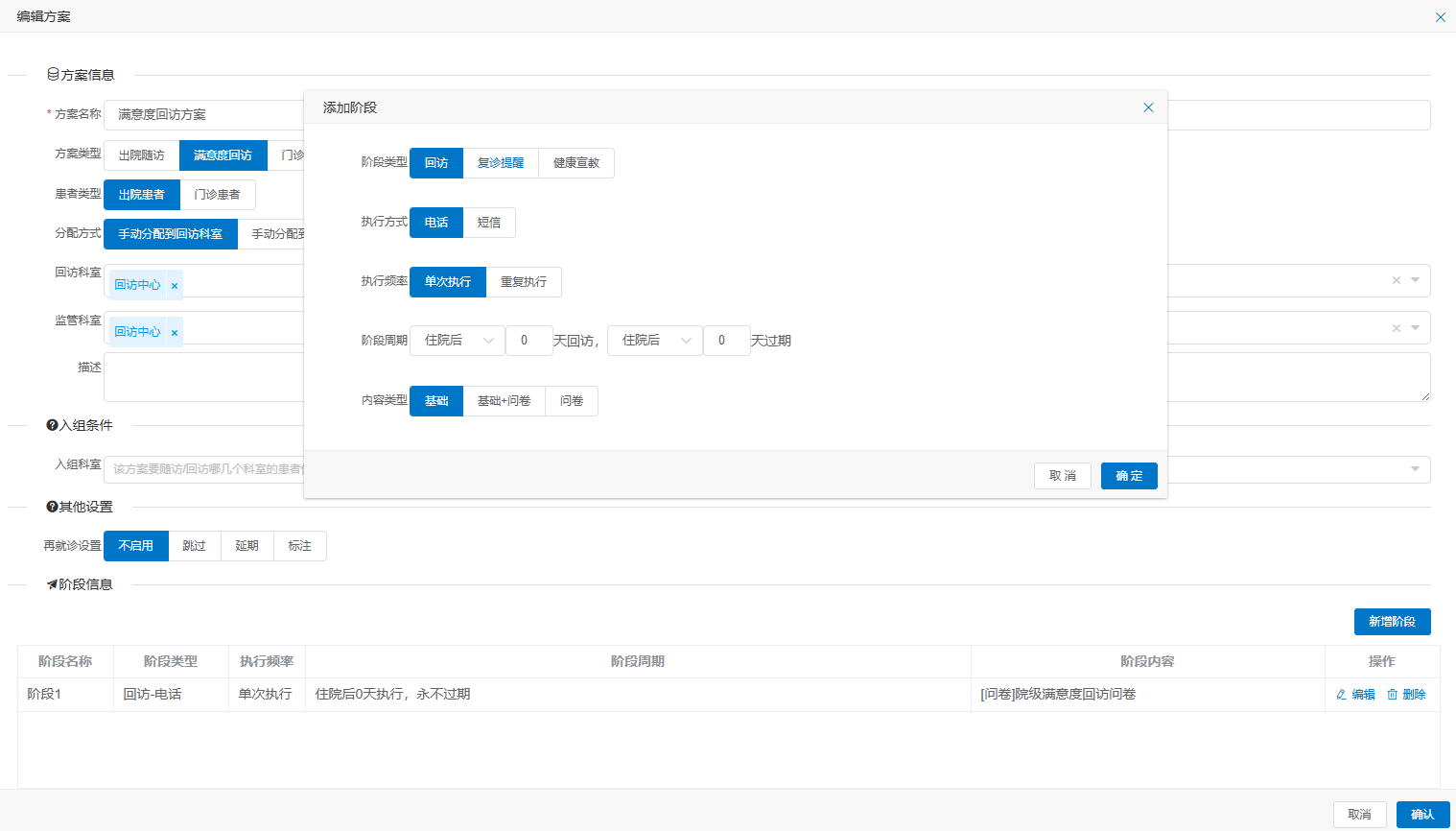The height and width of the screenshot is (831, 1456).
Task: Click the 入组条件 help question icon
Action: pos(52,425)
